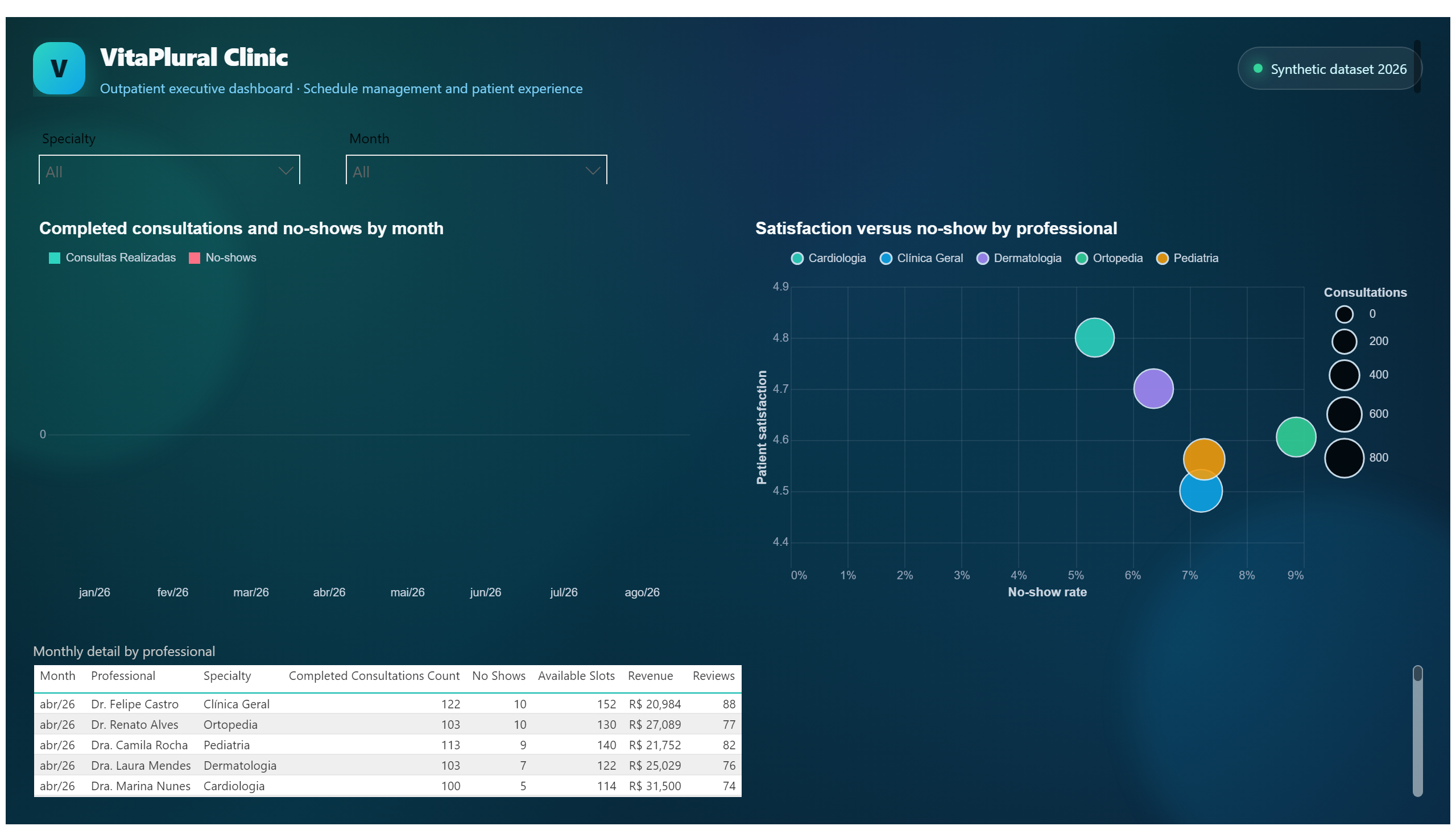Toggle the No-shows legend swatch
Viewport: 1456px width, 830px height.
195,258
